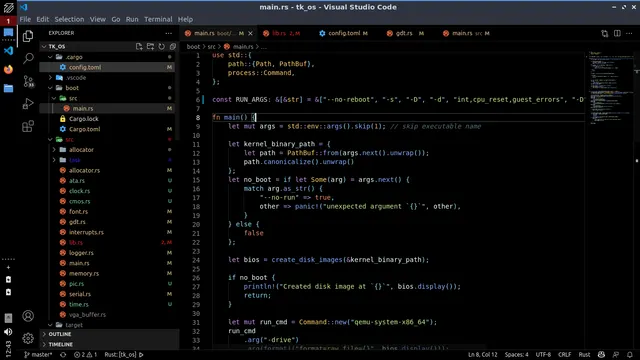Open serial.rs in explorer

coord(108,294)
